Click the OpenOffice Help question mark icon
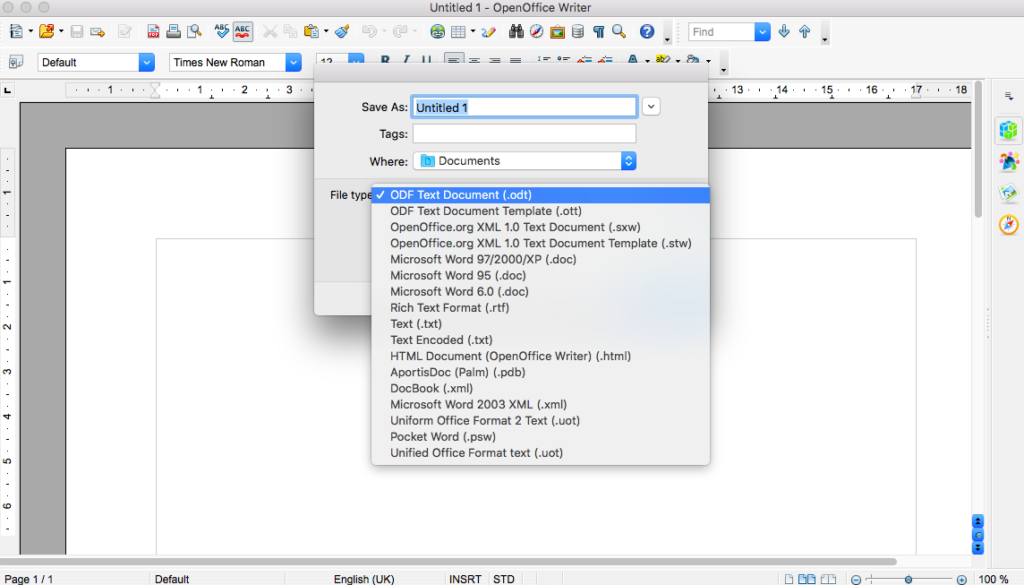The width and height of the screenshot is (1024, 585). coord(647,32)
